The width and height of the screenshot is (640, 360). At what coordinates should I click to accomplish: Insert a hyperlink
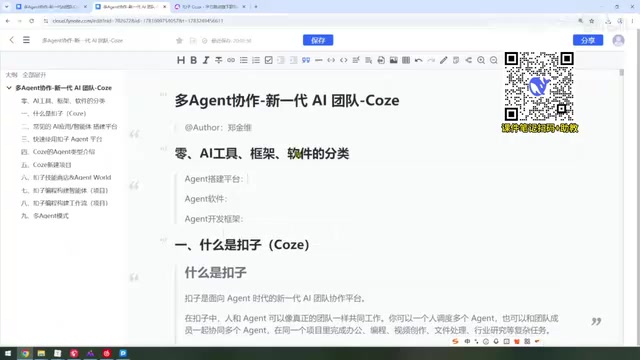[231, 60]
